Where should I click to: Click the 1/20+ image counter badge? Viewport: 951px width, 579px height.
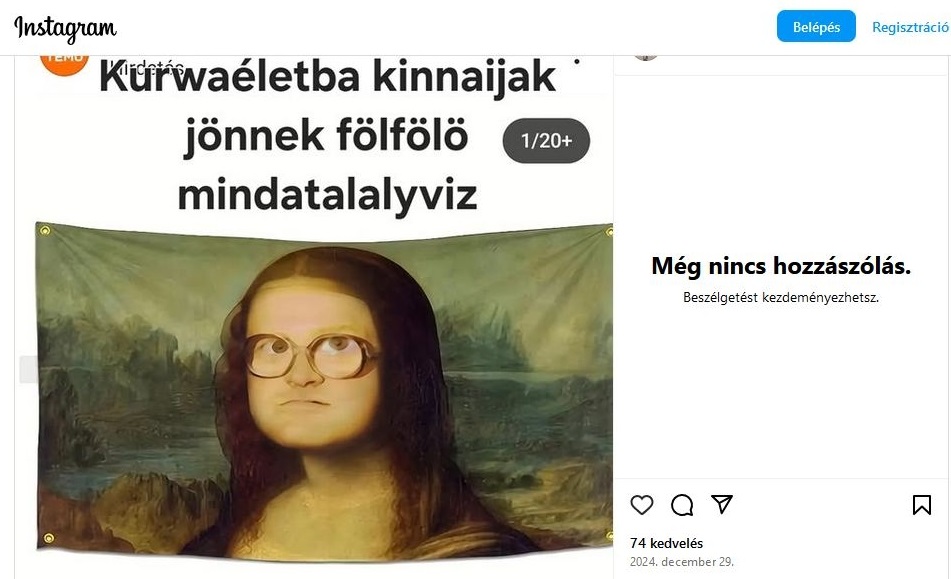coord(546,141)
